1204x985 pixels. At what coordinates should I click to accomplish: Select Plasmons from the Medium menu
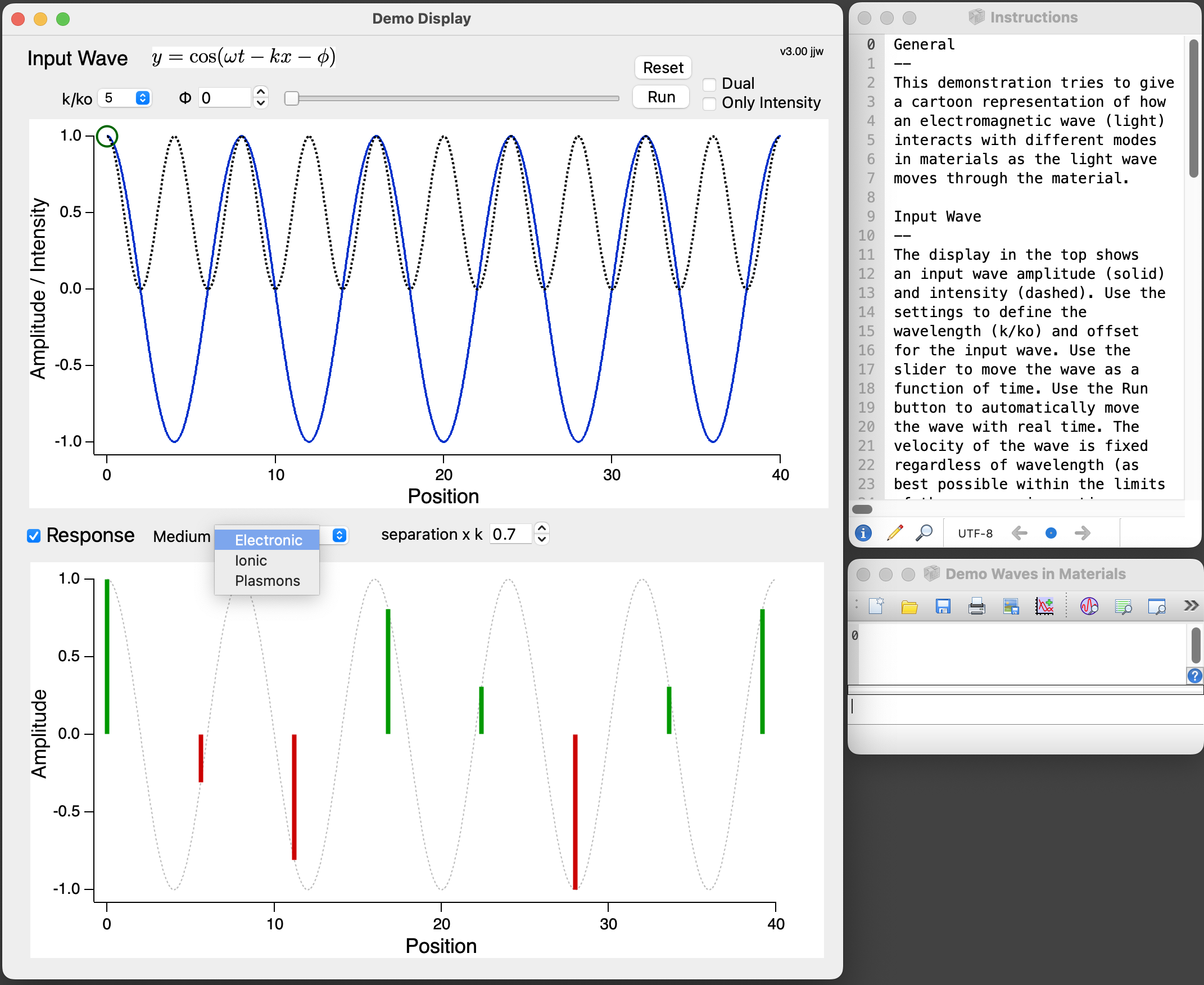click(x=266, y=580)
